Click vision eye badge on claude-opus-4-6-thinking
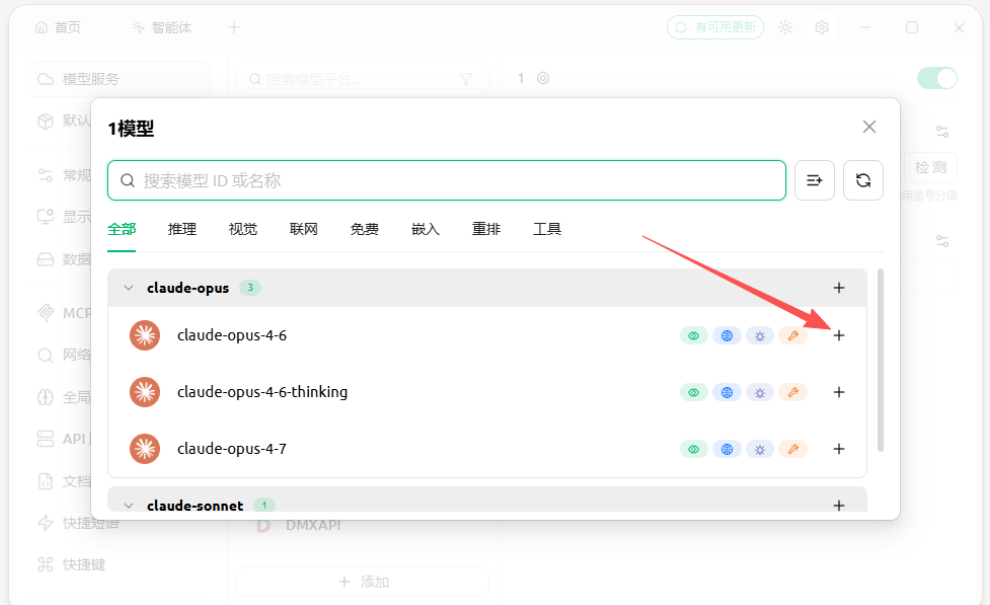 [694, 393]
